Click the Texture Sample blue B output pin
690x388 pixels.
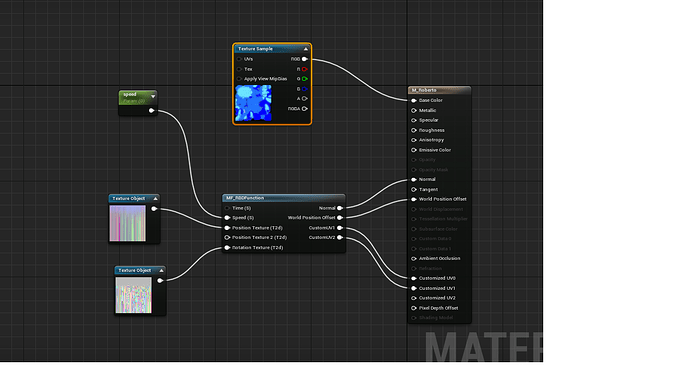pyautogui.click(x=305, y=89)
